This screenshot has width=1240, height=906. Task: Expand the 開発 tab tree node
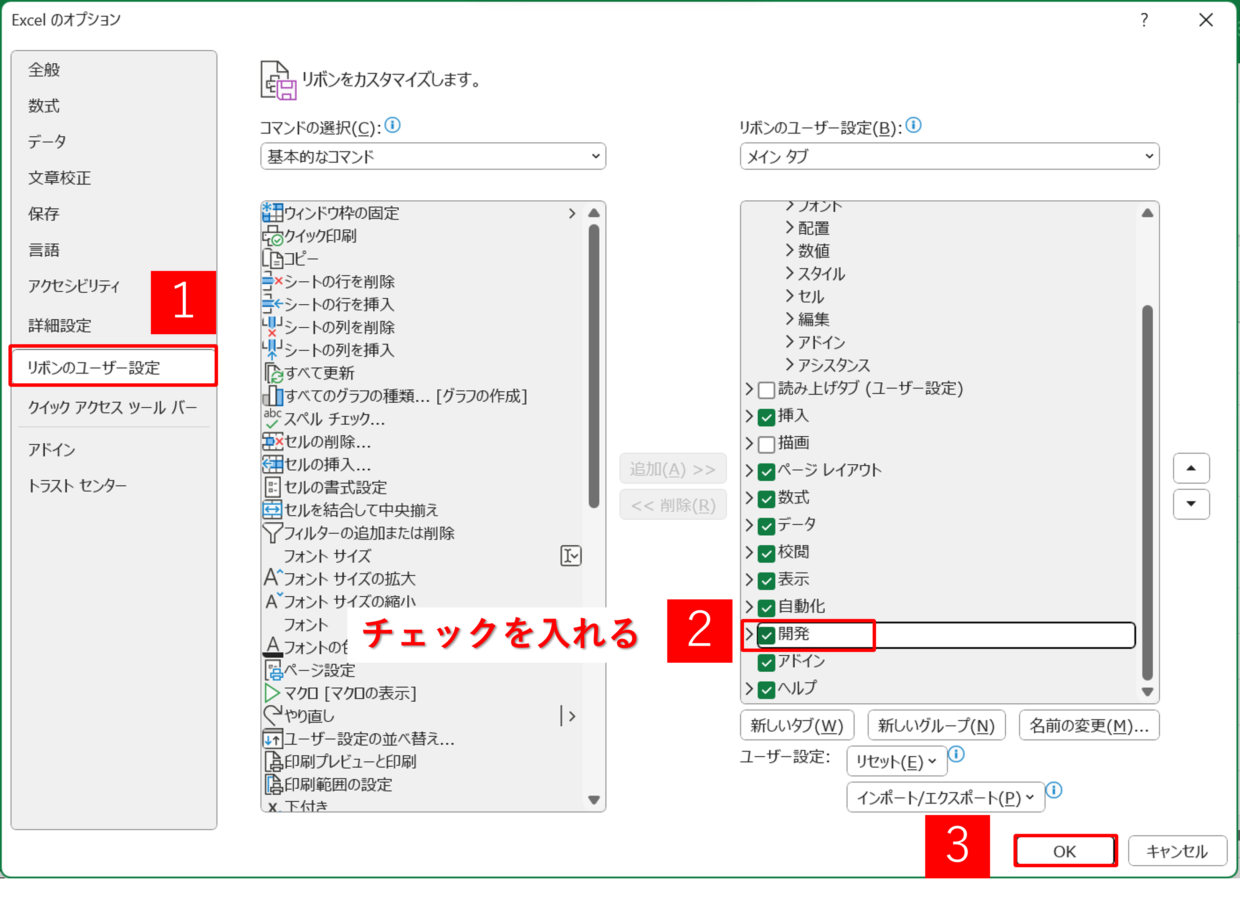(750, 634)
